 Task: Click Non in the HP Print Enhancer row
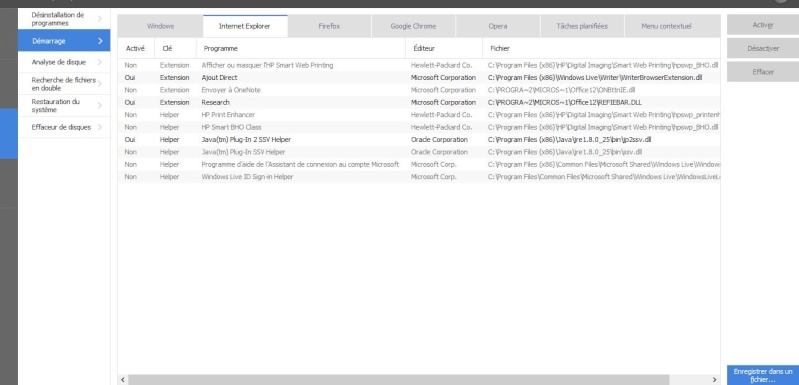pyautogui.click(x=130, y=115)
